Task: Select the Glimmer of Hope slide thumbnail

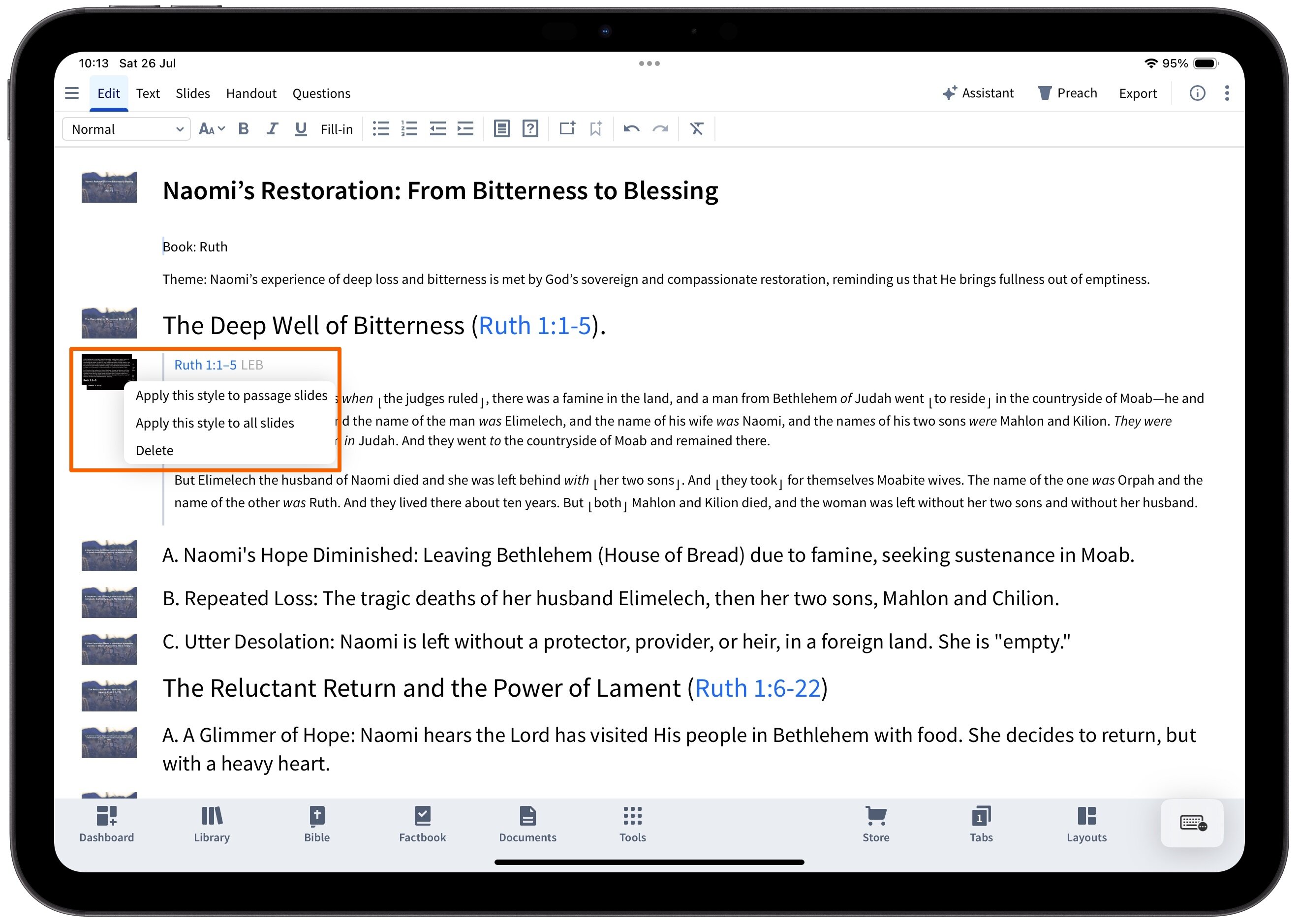Action: [x=109, y=742]
